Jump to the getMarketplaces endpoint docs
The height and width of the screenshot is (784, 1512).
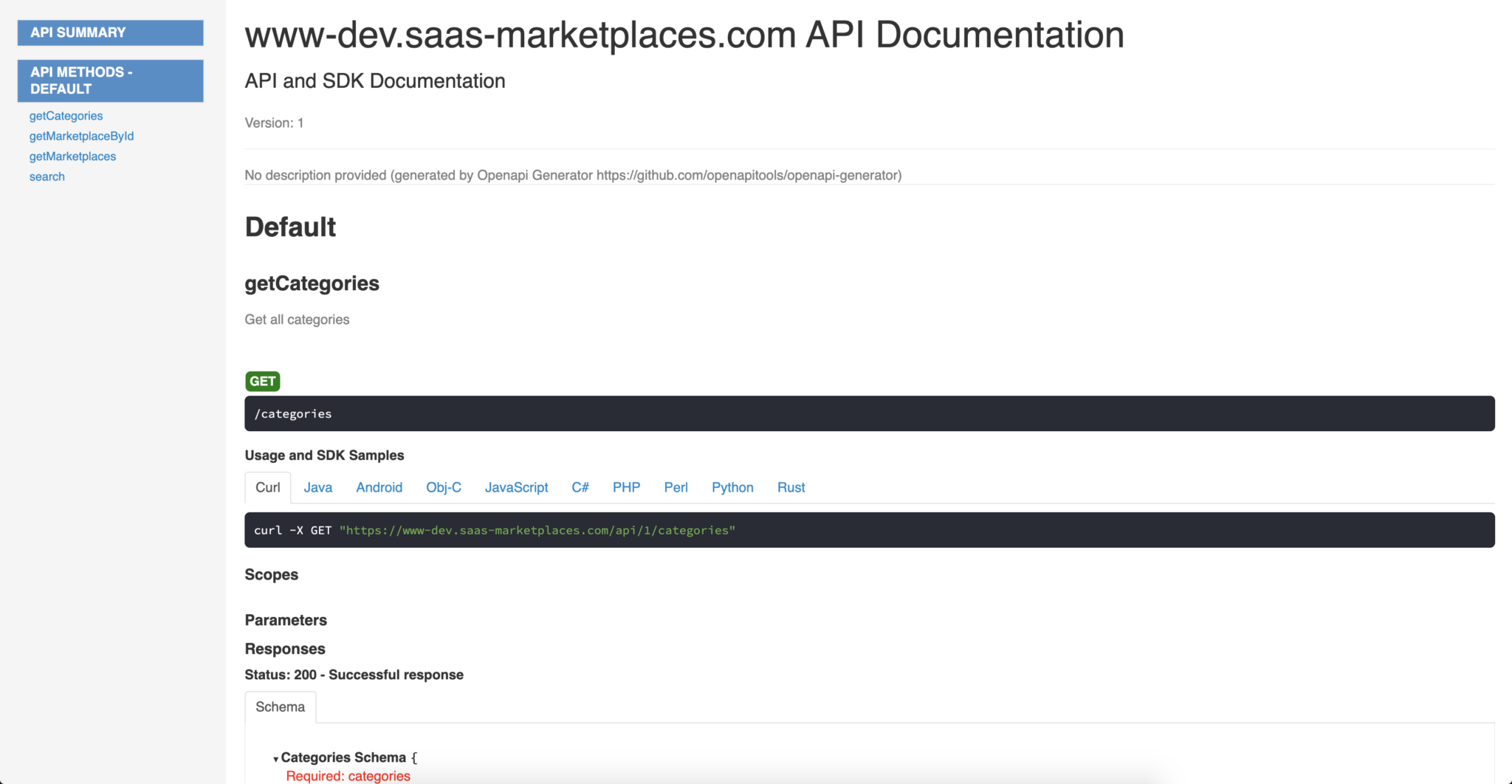pyautogui.click(x=72, y=156)
